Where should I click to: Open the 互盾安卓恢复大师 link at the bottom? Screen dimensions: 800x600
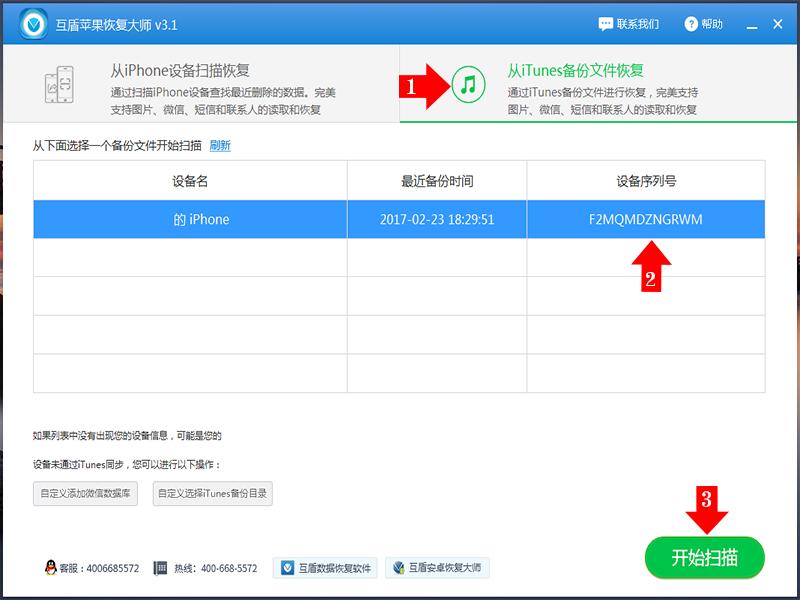(x=441, y=565)
